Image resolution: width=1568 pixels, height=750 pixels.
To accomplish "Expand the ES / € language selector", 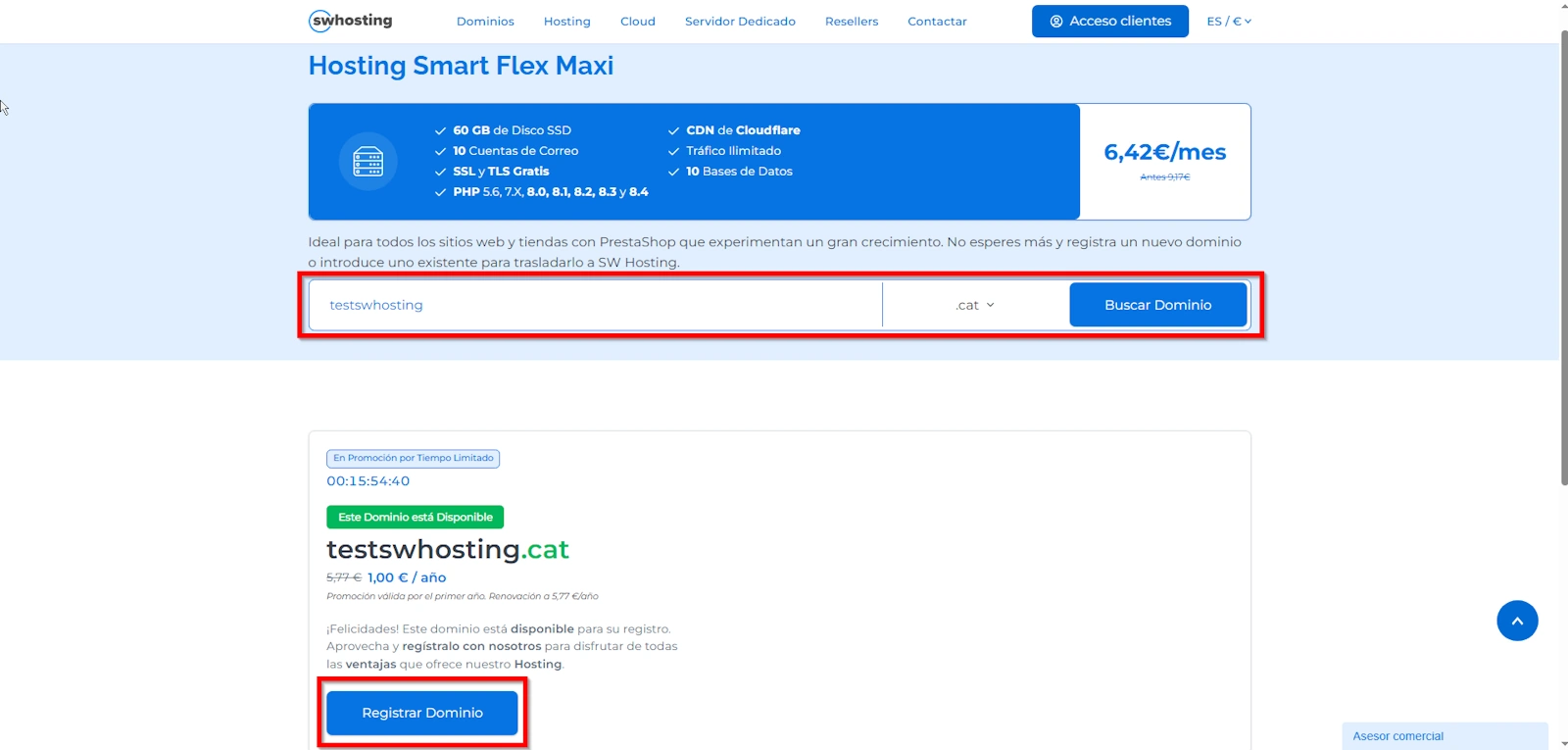I will tap(1229, 22).
